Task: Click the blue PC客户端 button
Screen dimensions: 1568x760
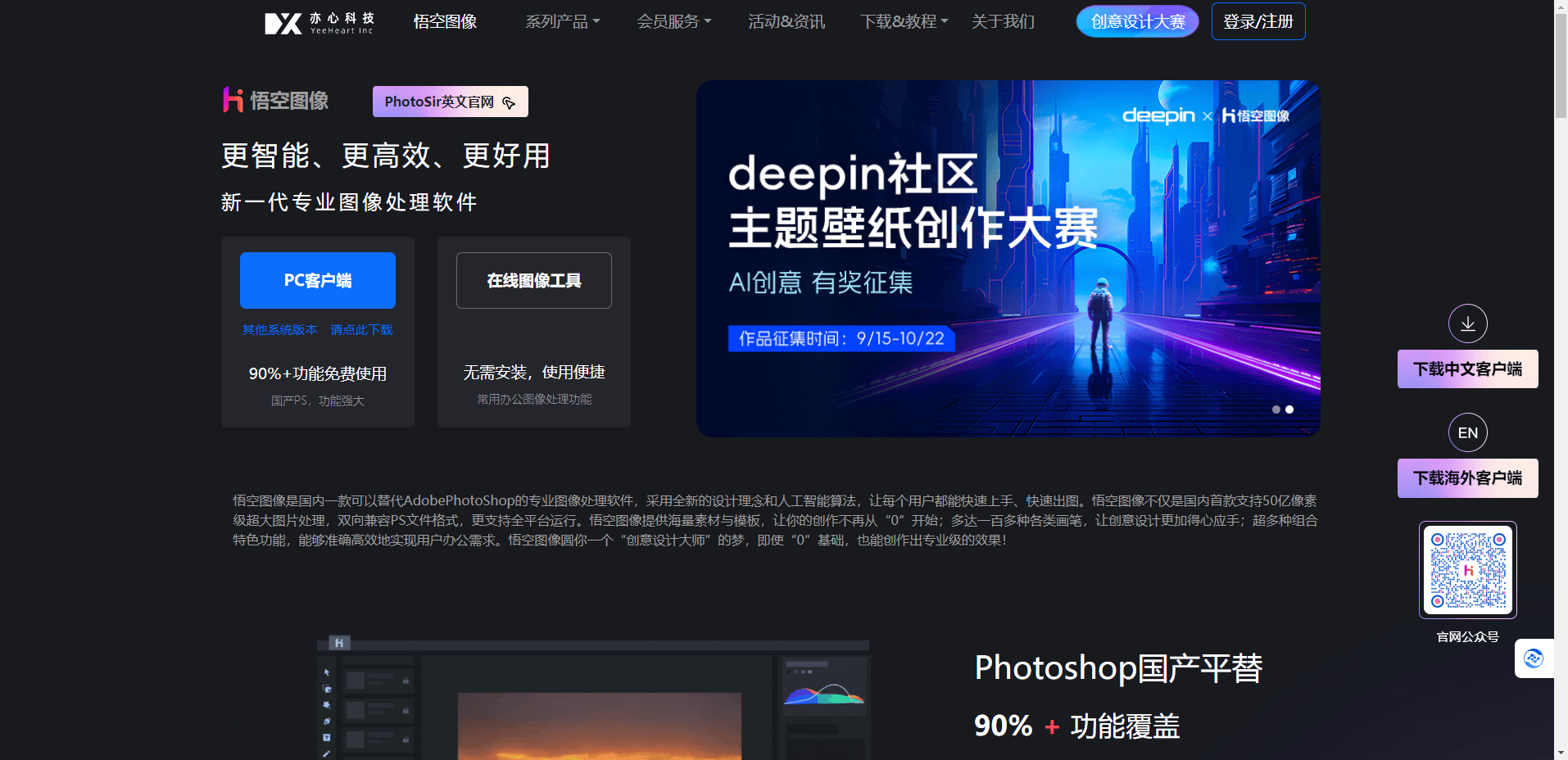Action: point(318,280)
